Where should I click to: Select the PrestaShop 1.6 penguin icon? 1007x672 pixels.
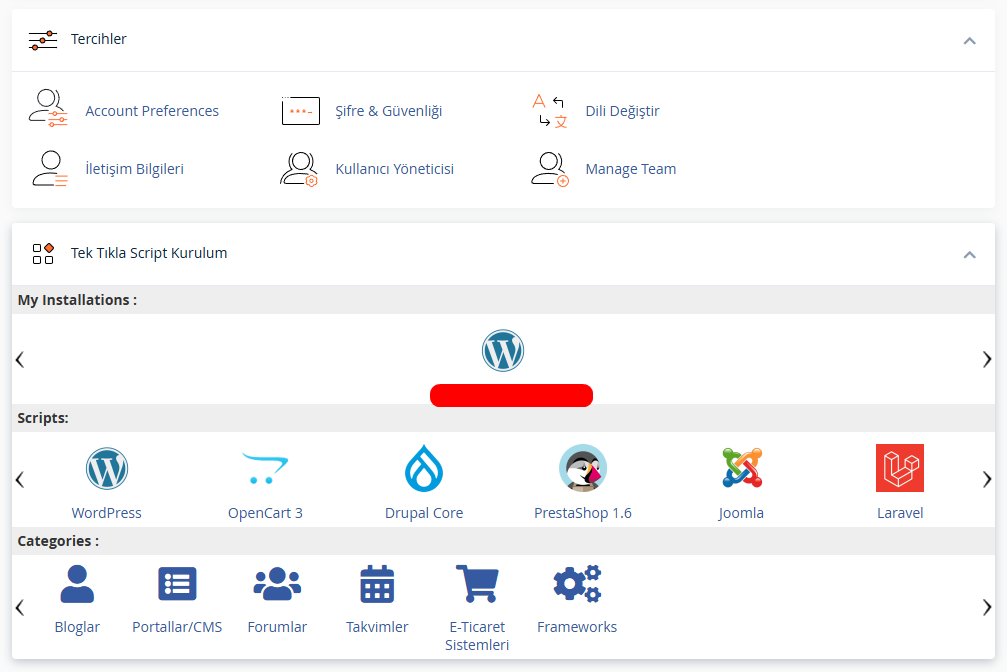coord(582,468)
